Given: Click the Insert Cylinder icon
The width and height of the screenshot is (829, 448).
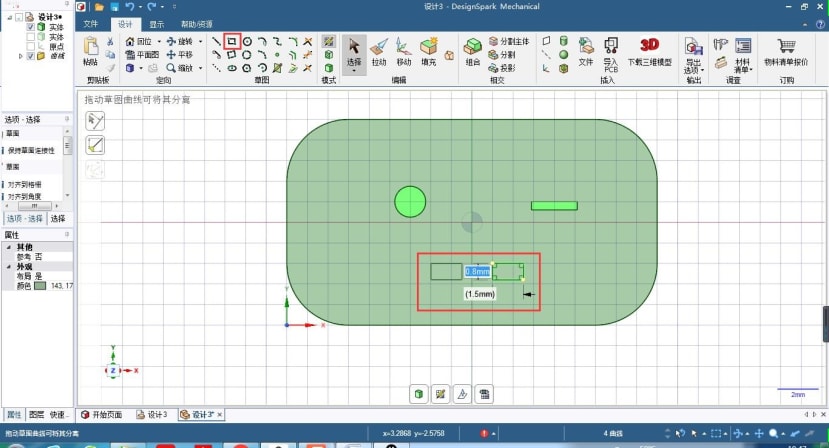Looking at the screenshot, I should pos(564,41).
